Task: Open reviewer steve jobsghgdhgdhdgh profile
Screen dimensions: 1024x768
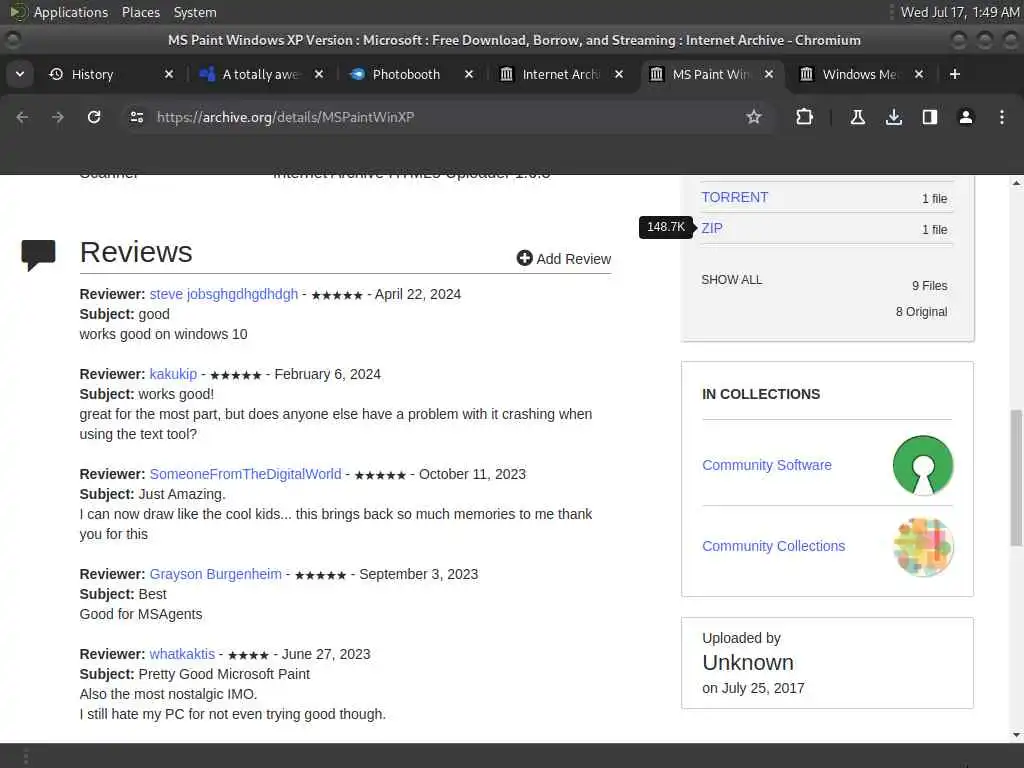Action: [223, 294]
